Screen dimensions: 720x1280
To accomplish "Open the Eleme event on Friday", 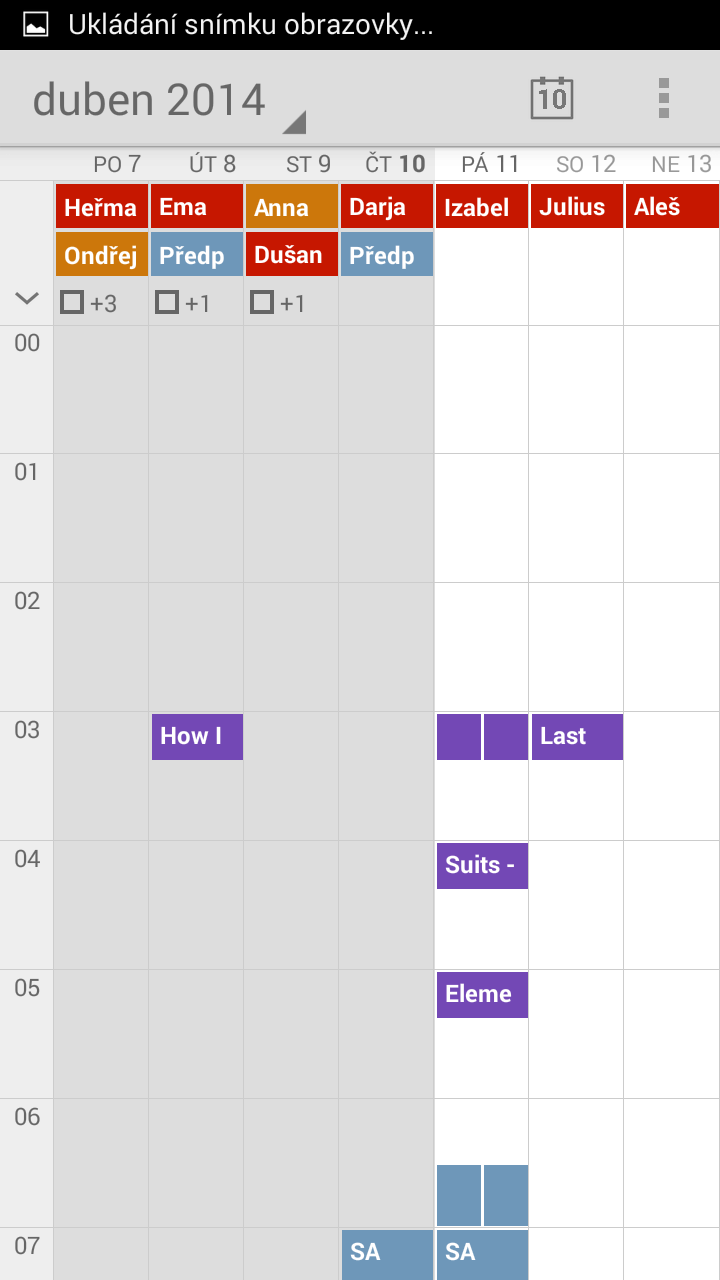I will 482,994.
